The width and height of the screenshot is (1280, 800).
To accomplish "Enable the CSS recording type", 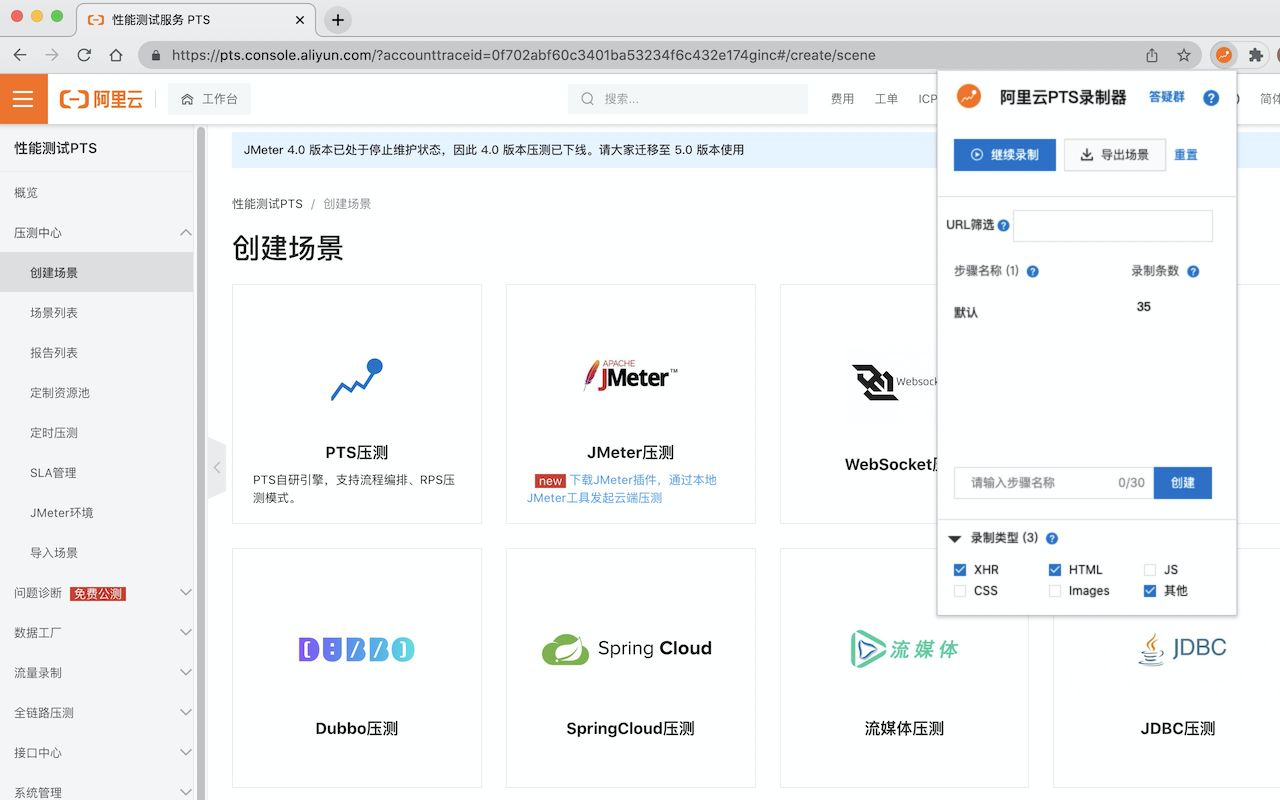I will pos(960,591).
